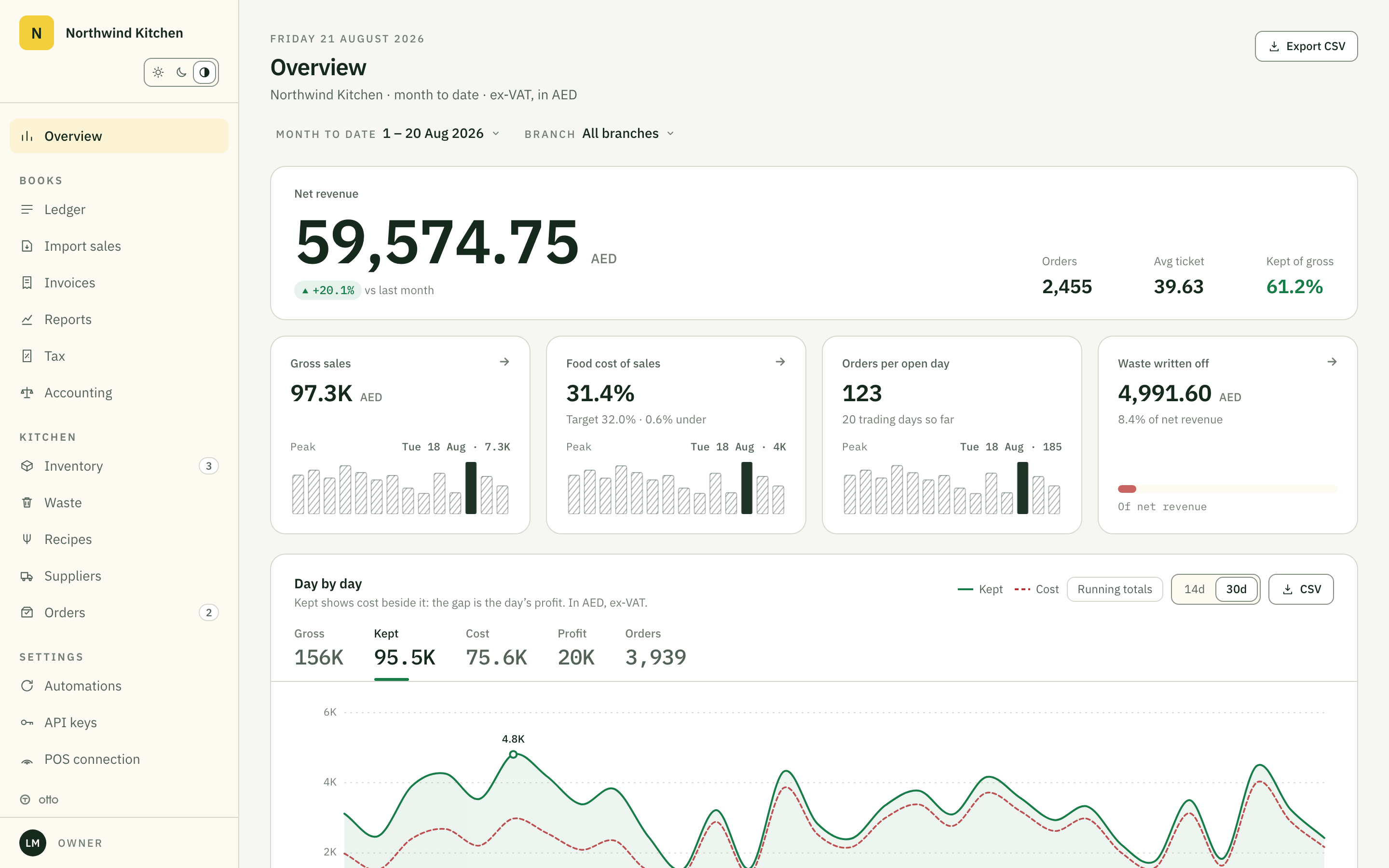The image size is (1389, 868).
Task: Click the Suppliers truck icon
Action: (27, 576)
